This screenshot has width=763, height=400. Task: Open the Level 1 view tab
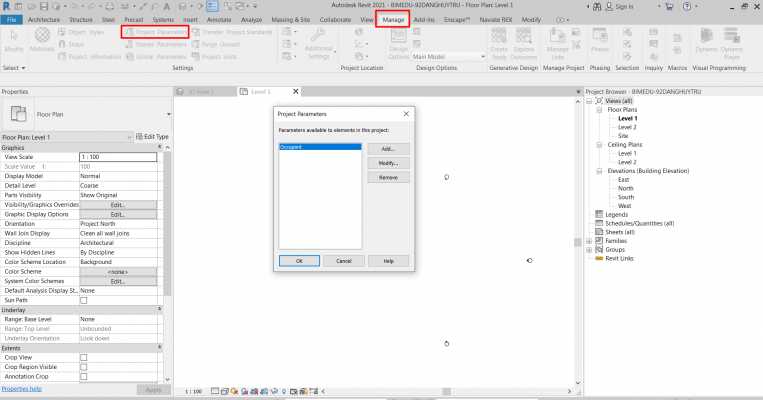(x=260, y=92)
